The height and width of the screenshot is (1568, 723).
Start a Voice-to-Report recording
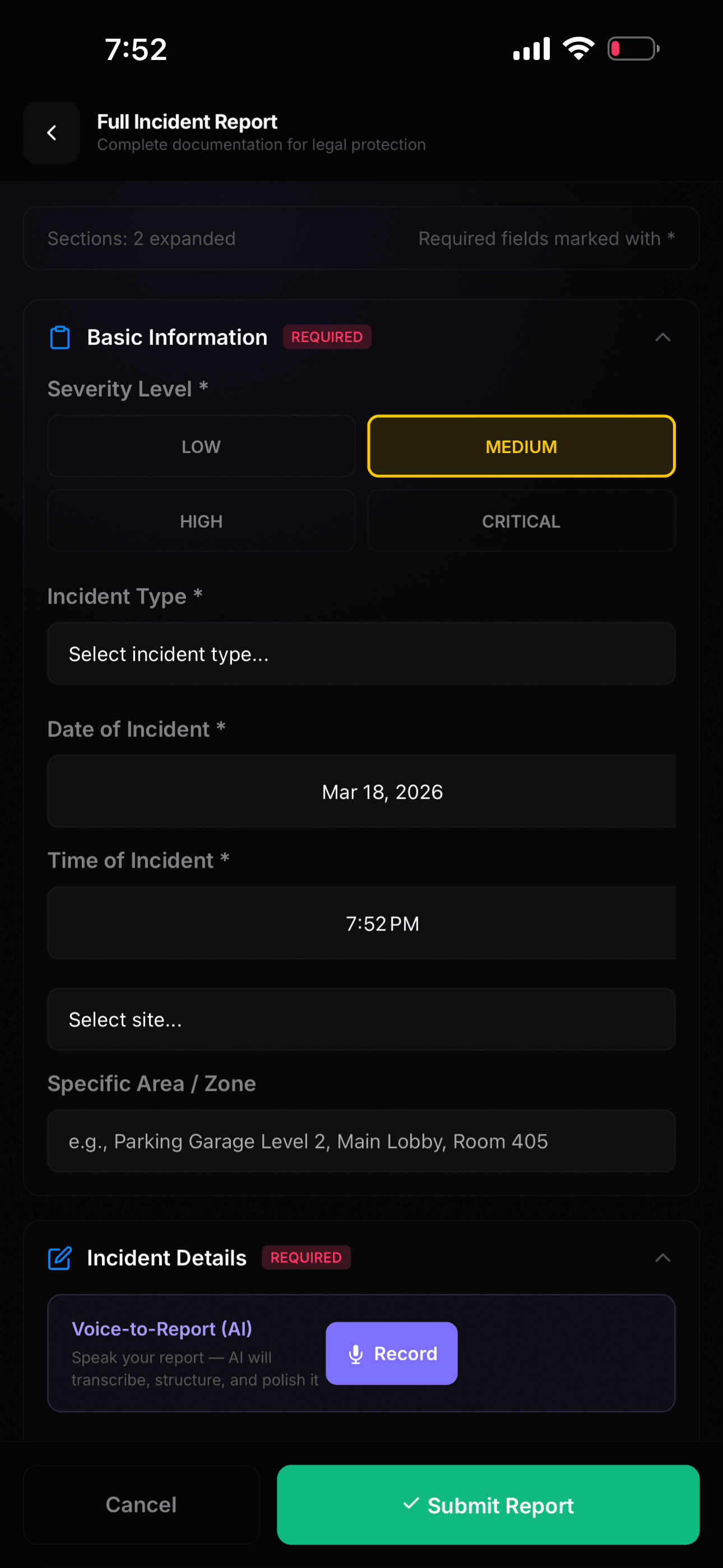pyautogui.click(x=391, y=1354)
